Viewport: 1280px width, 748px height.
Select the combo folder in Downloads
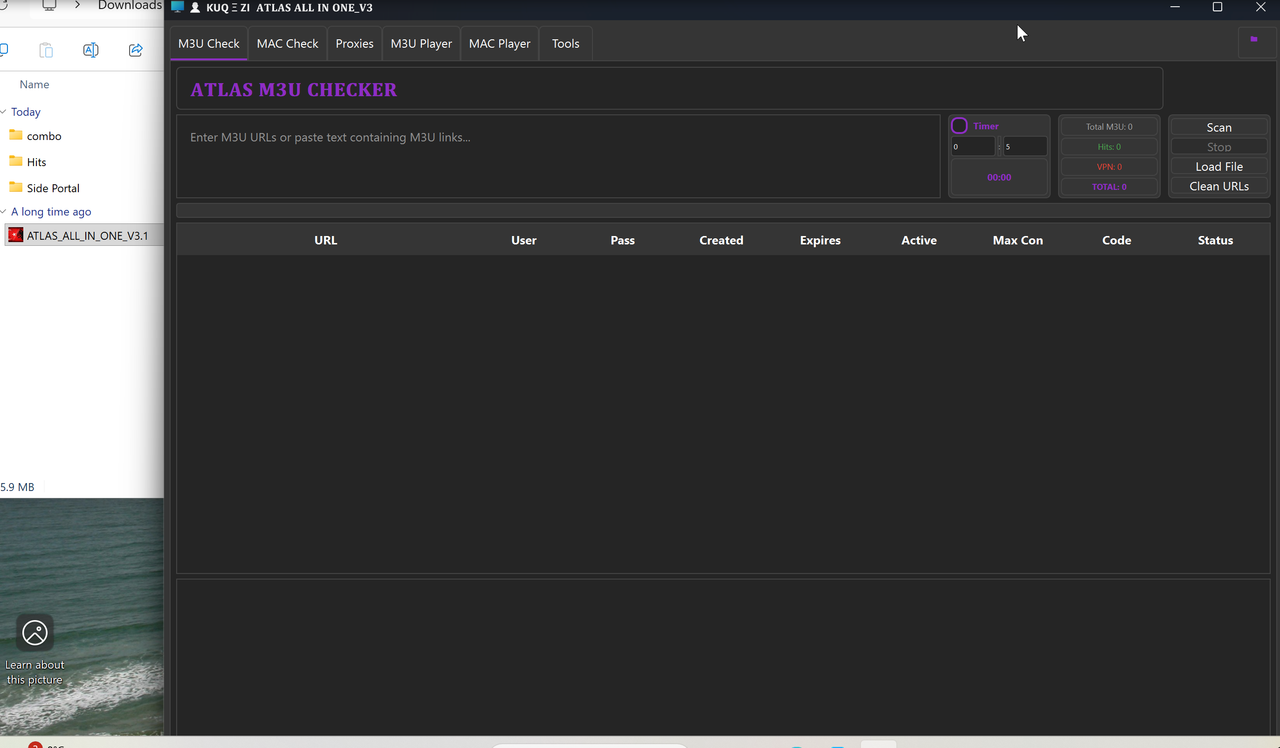(44, 136)
